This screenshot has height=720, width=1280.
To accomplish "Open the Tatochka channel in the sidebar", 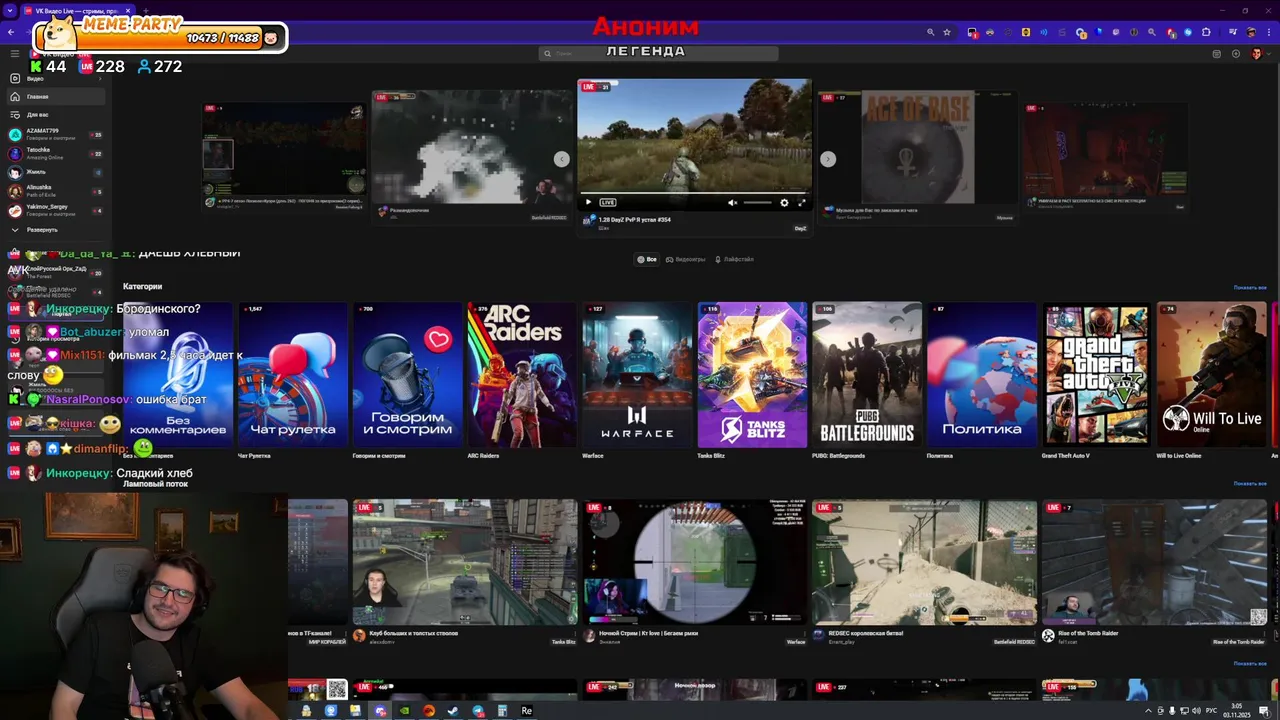I will [55, 153].
